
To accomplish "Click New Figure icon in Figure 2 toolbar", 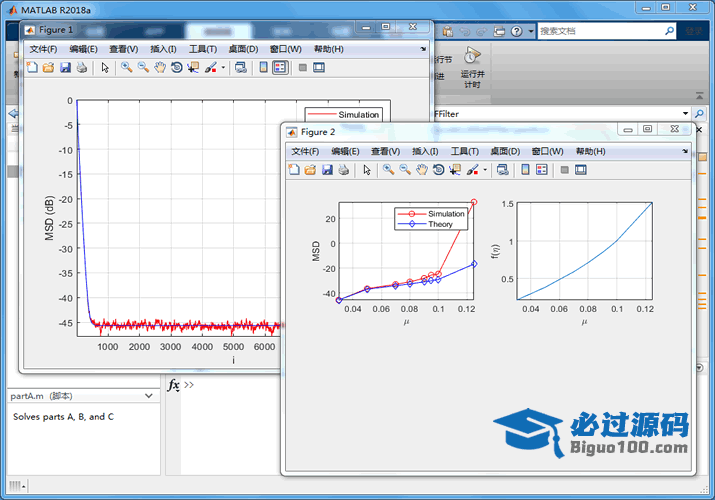I will point(294,170).
